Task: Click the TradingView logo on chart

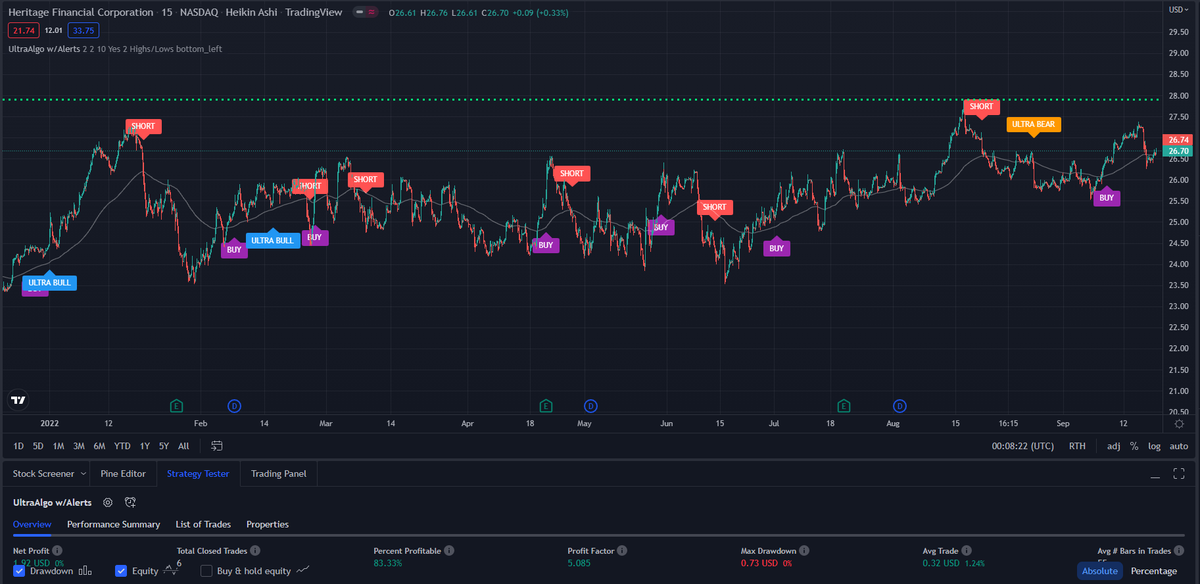Action: (x=18, y=399)
